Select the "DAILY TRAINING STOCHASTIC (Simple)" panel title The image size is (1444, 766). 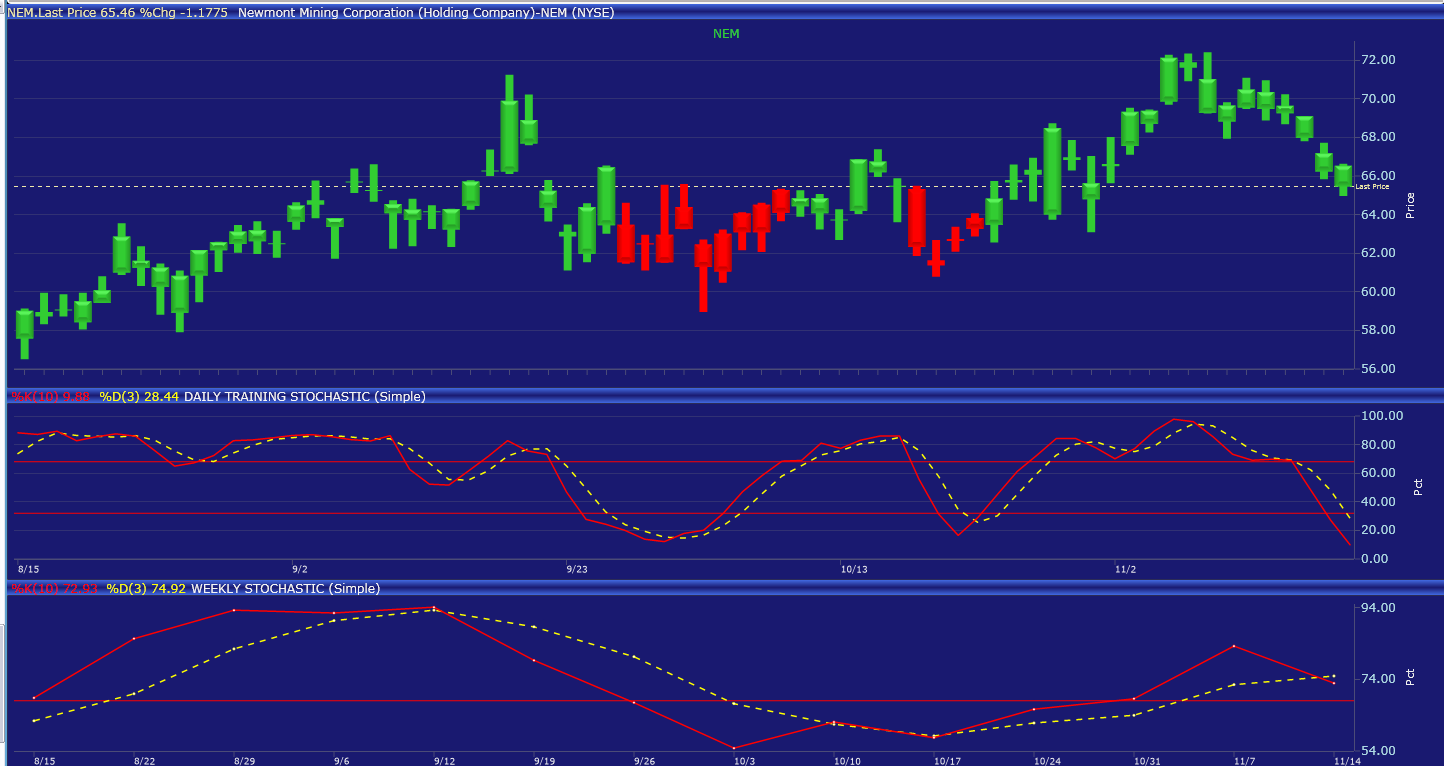click(x=304, y=397)
